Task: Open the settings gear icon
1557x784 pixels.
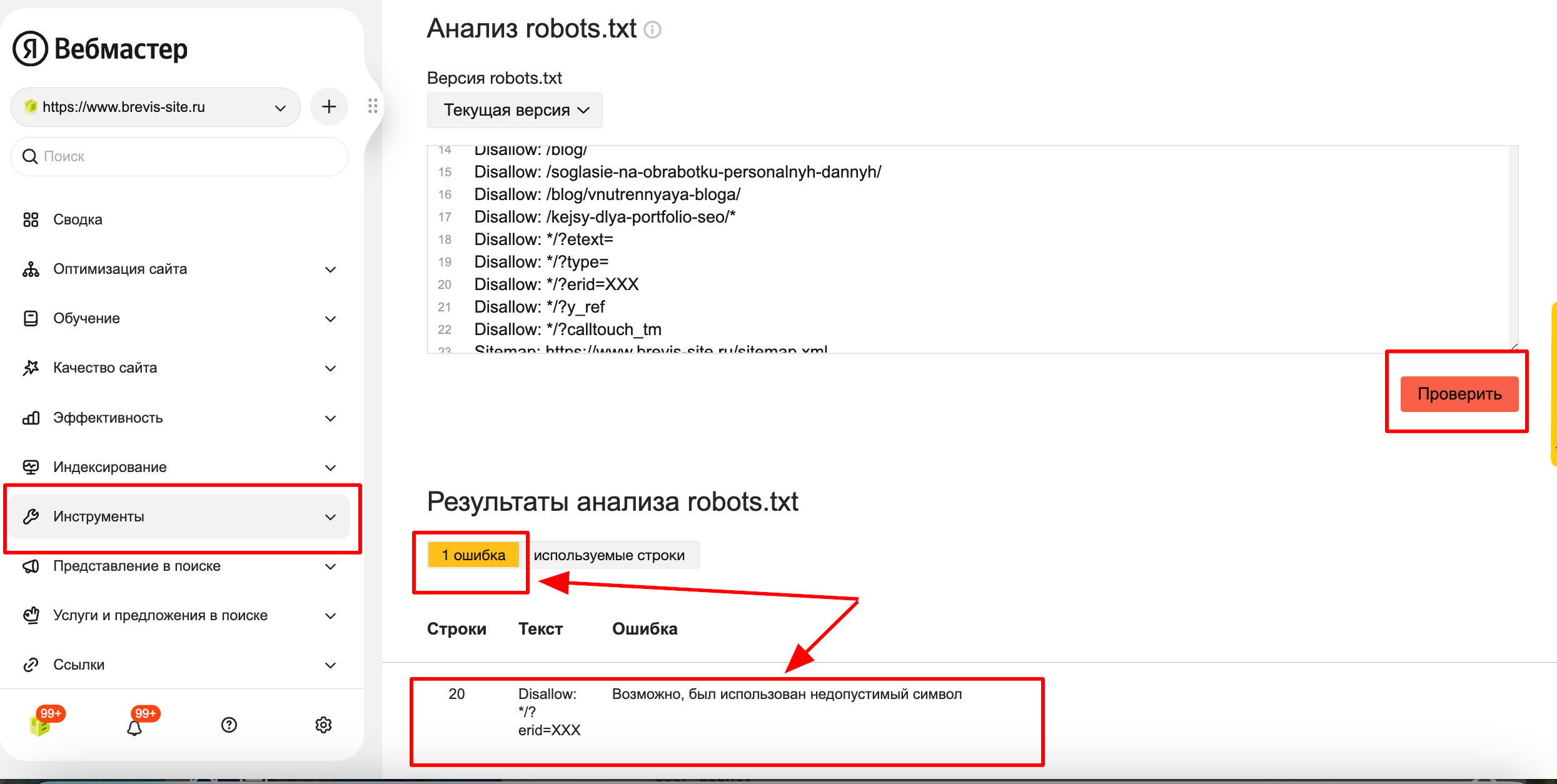Action: (x=323, y=725)
